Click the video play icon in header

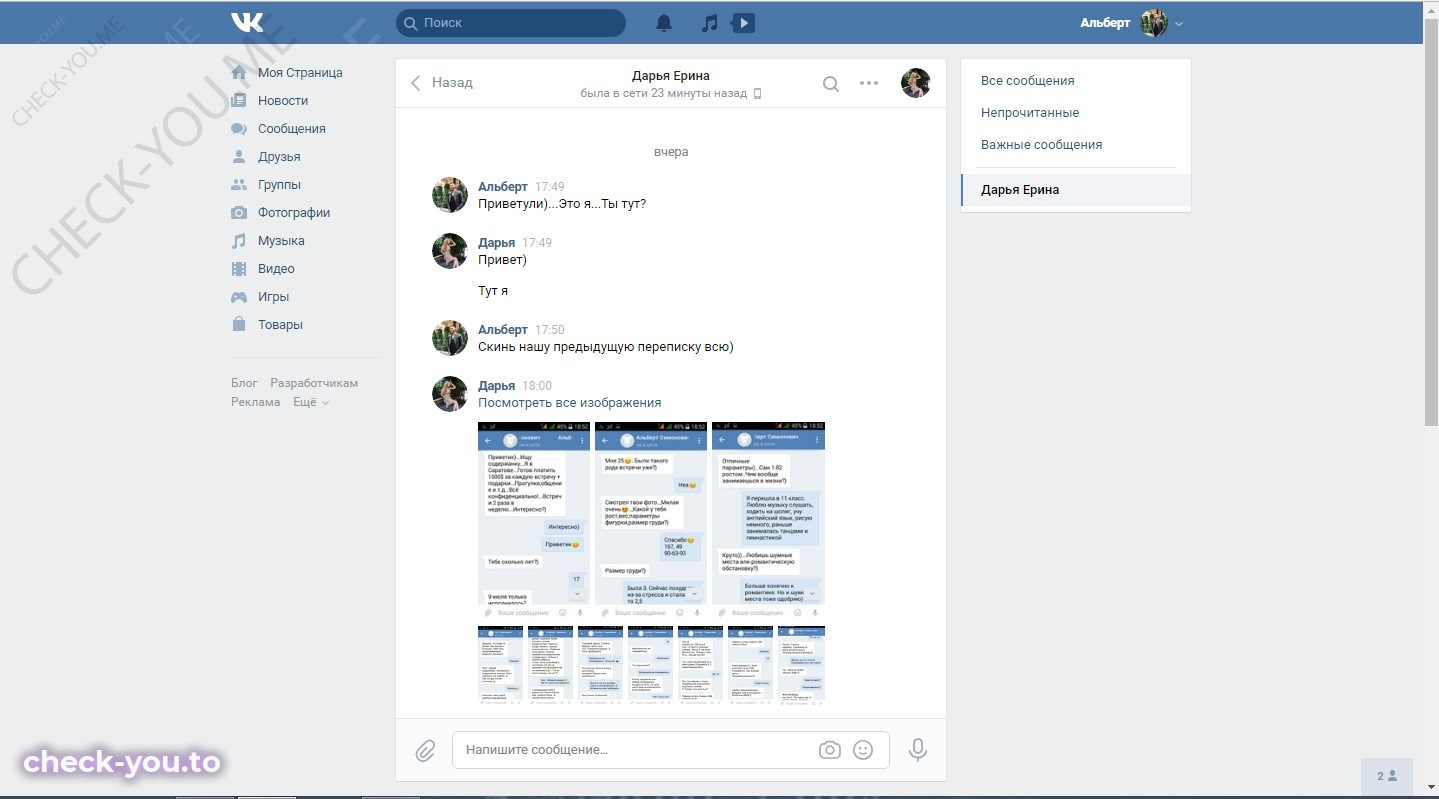coord(743,23)
